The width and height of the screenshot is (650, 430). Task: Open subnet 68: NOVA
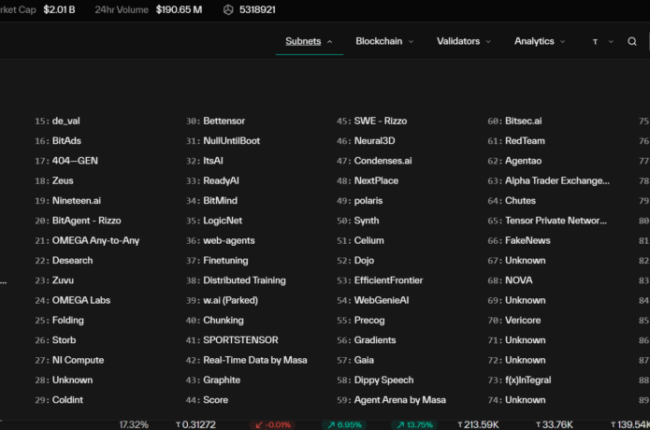510,280
